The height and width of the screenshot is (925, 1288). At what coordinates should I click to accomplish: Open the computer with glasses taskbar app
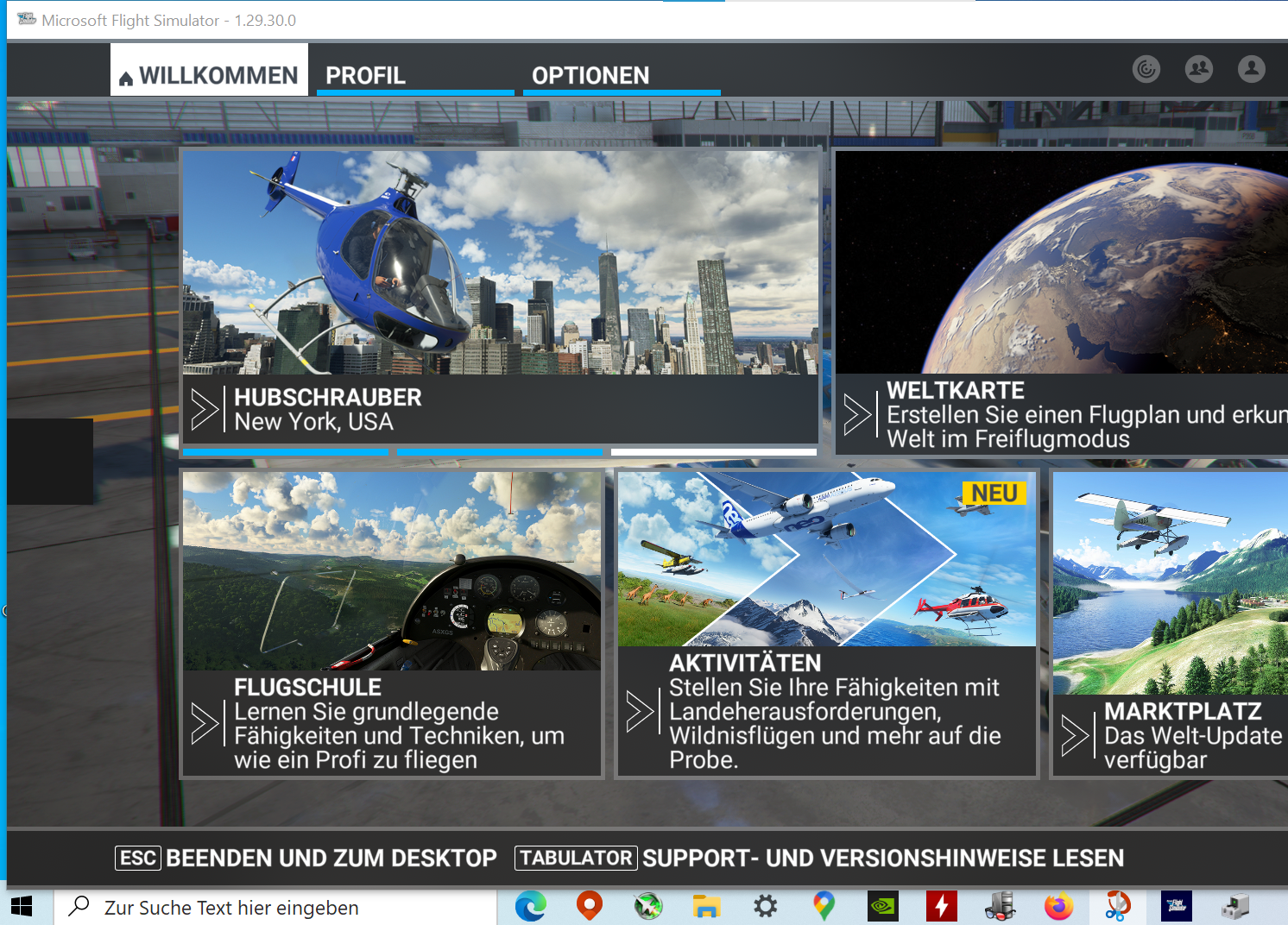click(1001, 907)
